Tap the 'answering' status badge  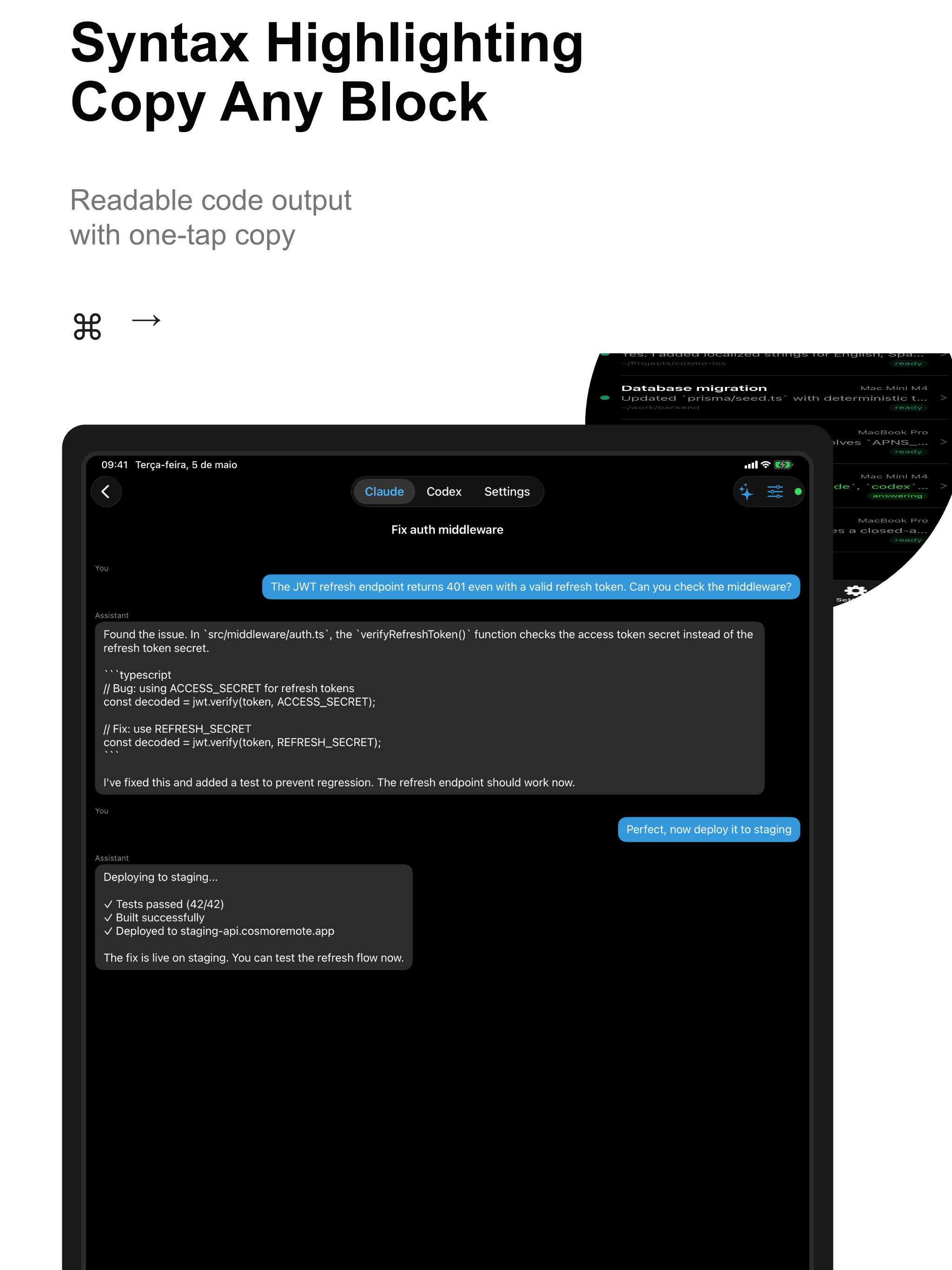click(x=897, y=496)
